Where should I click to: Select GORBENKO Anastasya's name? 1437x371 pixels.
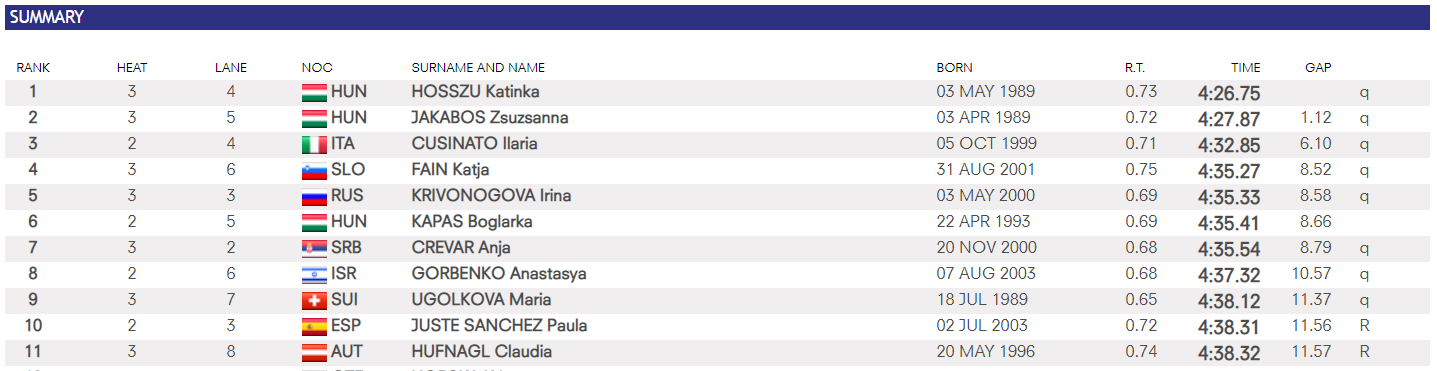(x=499, y=274)
